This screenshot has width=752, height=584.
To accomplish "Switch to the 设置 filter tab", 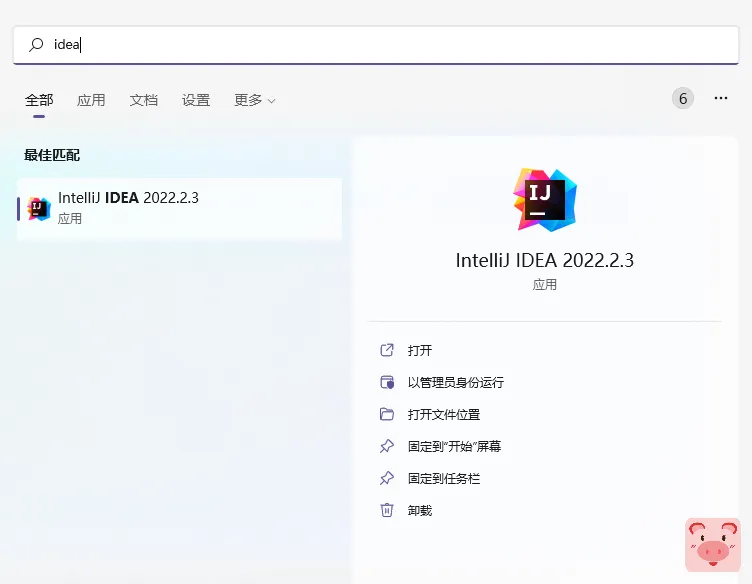I will click(x=196, y=100).
